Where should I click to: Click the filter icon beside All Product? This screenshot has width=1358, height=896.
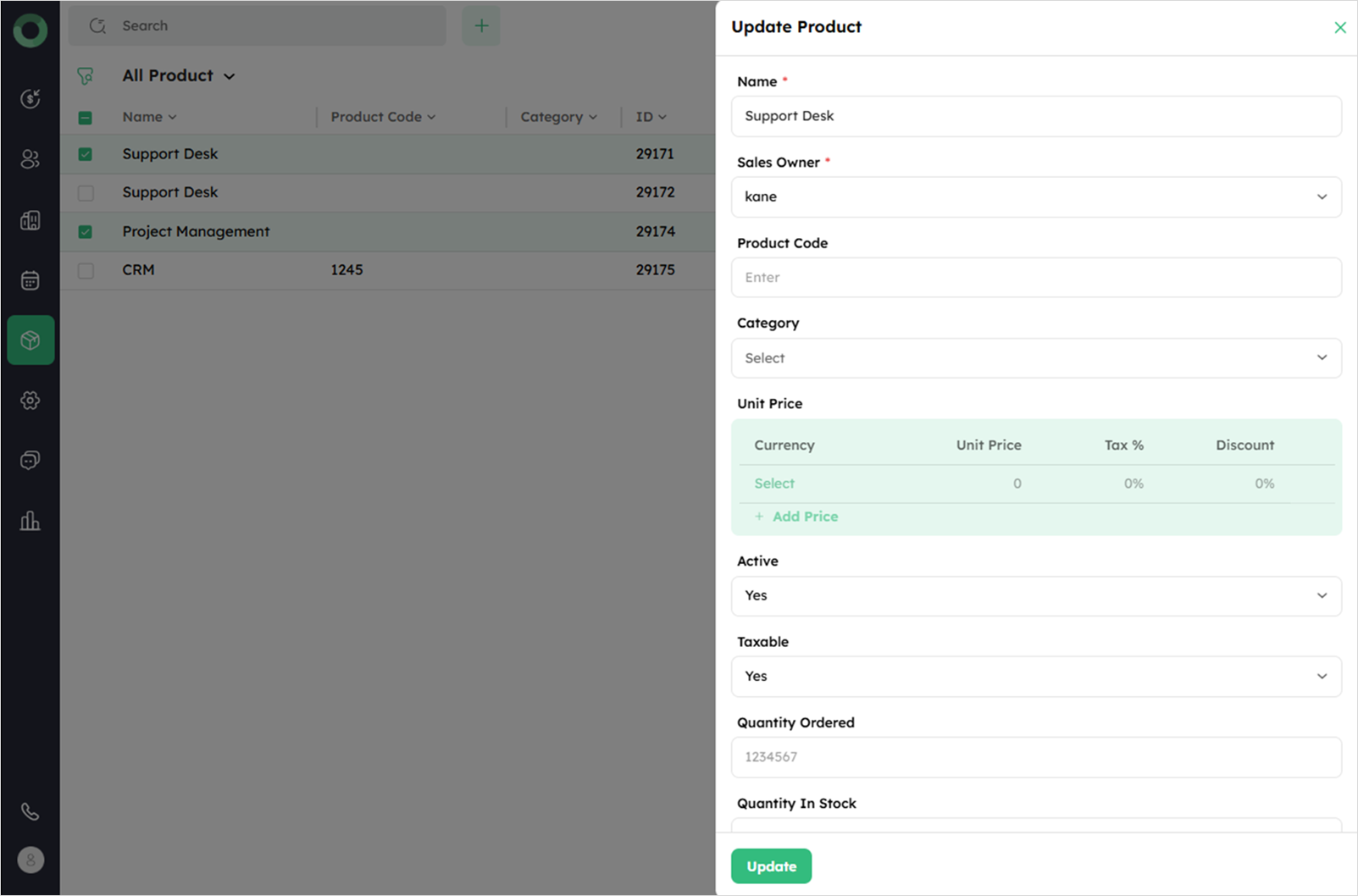[x=86, y=76]
